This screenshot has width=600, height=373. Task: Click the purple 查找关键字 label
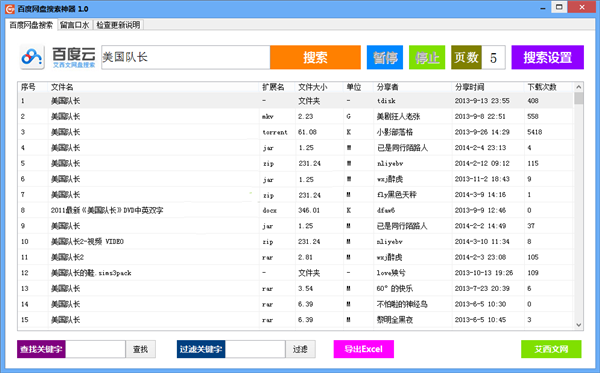coord(41,349)
